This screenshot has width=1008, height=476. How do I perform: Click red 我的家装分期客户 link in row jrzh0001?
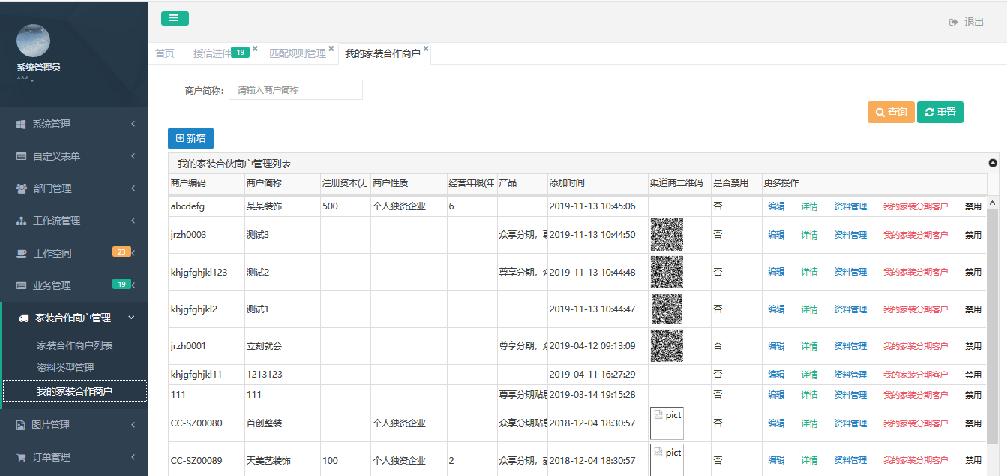(916, 346)
